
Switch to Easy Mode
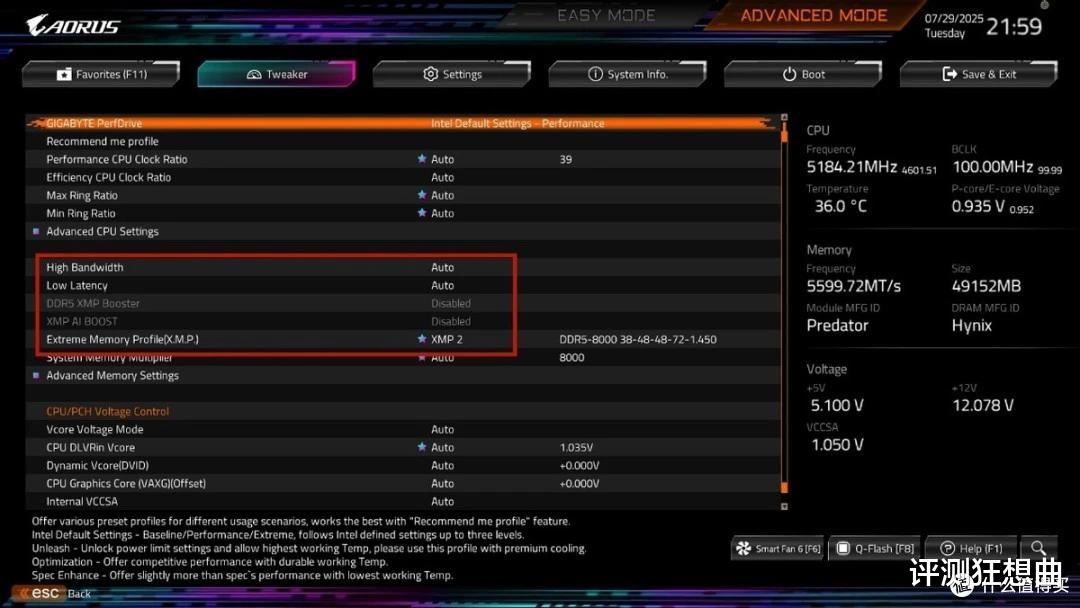point(606,15)
